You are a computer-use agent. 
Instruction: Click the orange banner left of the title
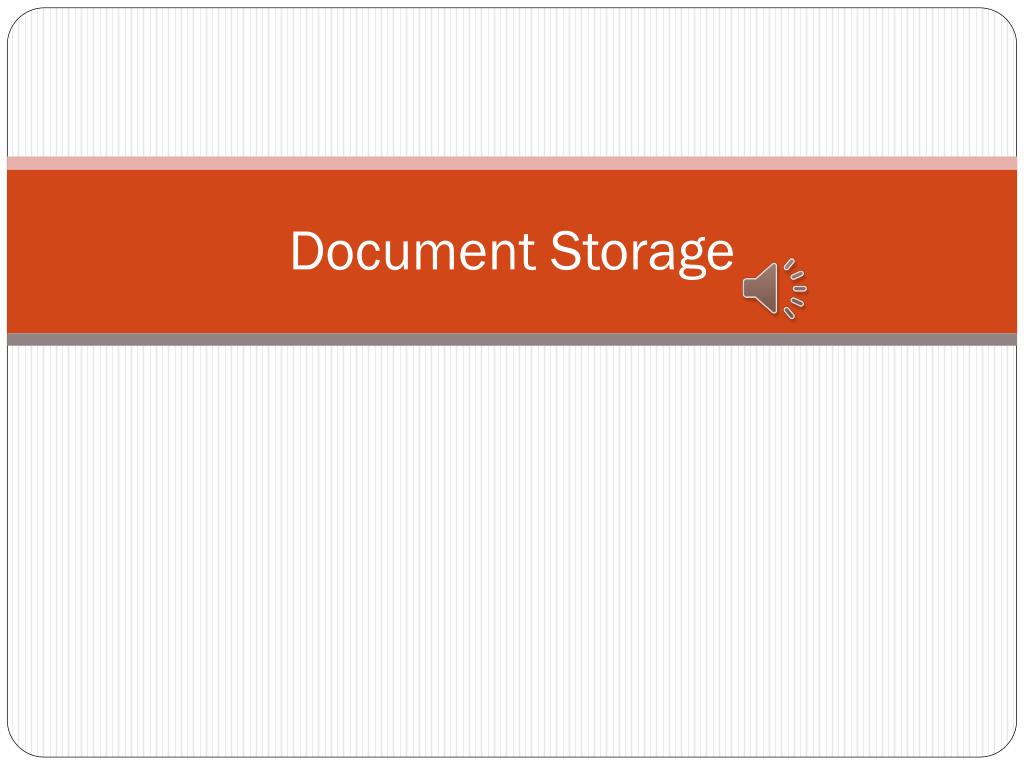click(147, 251)
